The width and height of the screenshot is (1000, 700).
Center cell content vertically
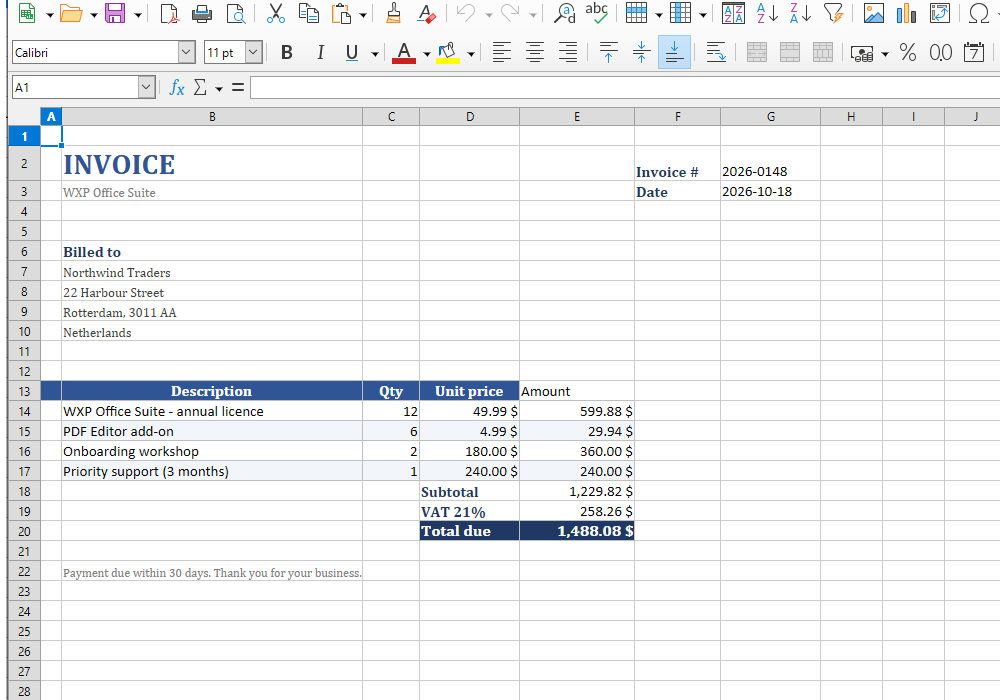click(x=642, y=52)
